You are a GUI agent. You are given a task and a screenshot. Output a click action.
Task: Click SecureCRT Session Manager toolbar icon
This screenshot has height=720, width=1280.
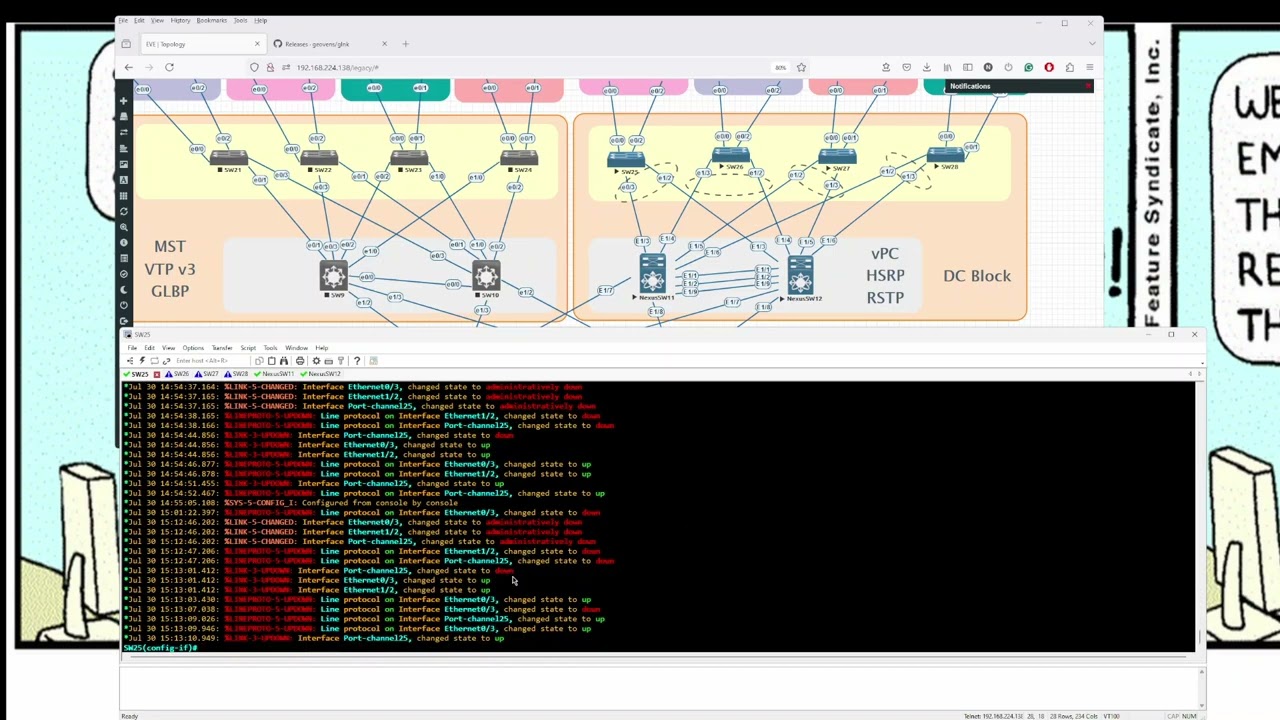pyautogui.click(x=130, y=361)
